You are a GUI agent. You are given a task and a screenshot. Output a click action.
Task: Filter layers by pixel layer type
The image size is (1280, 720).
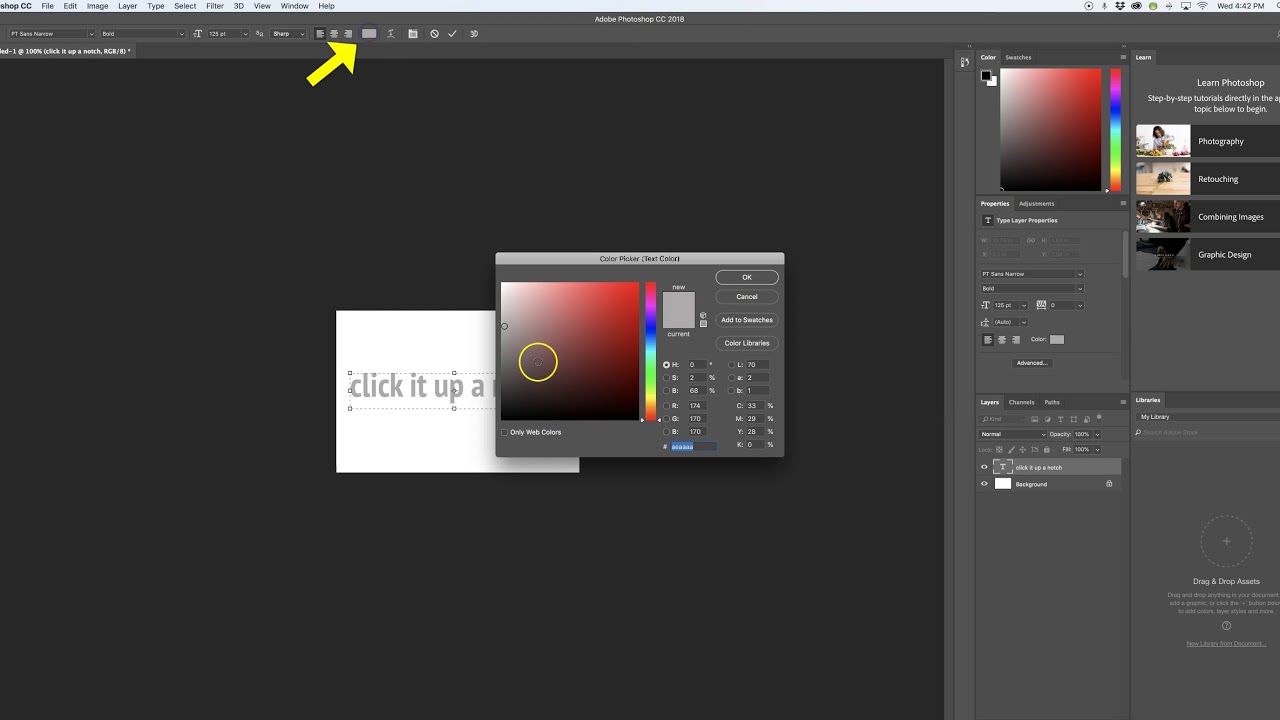(1035, 419)
